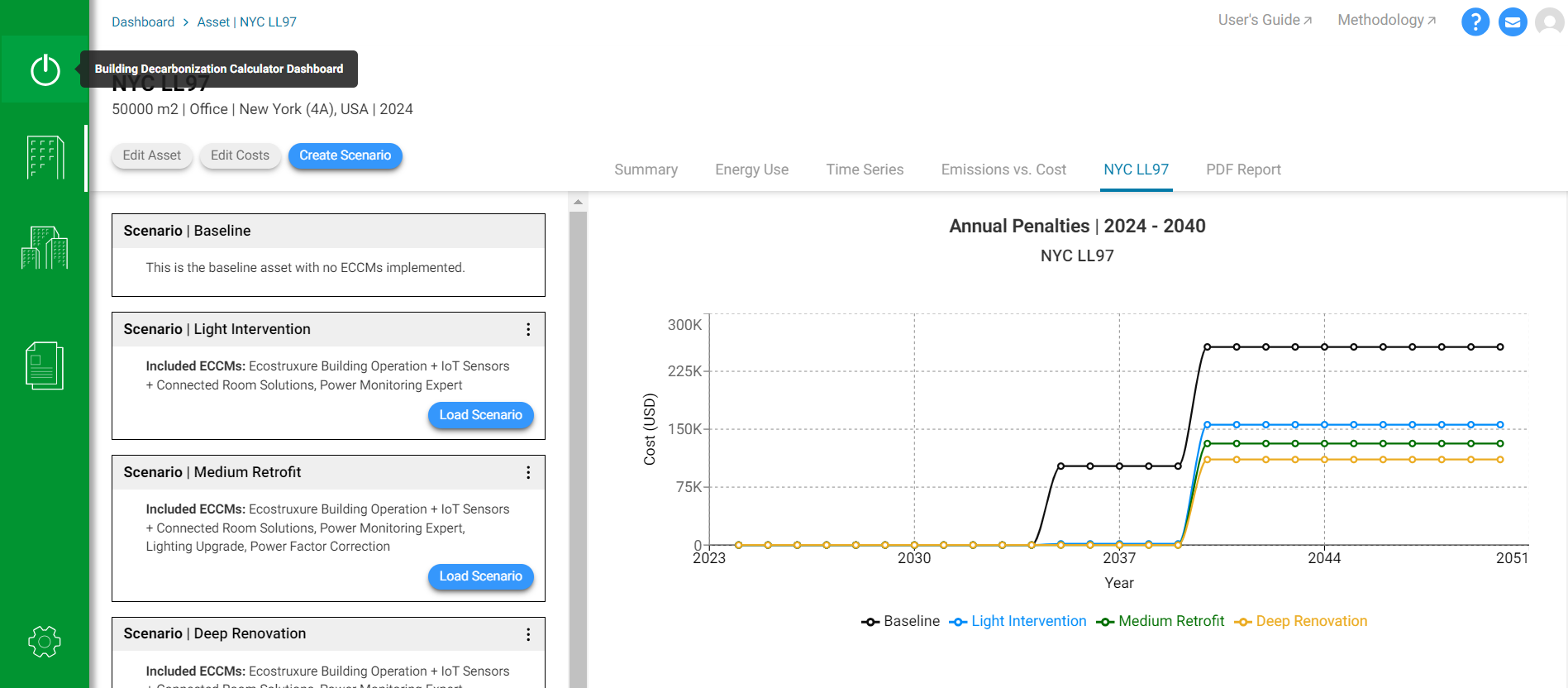Click Medium Retrofit green legend marker

click(x=1105, y=622)
